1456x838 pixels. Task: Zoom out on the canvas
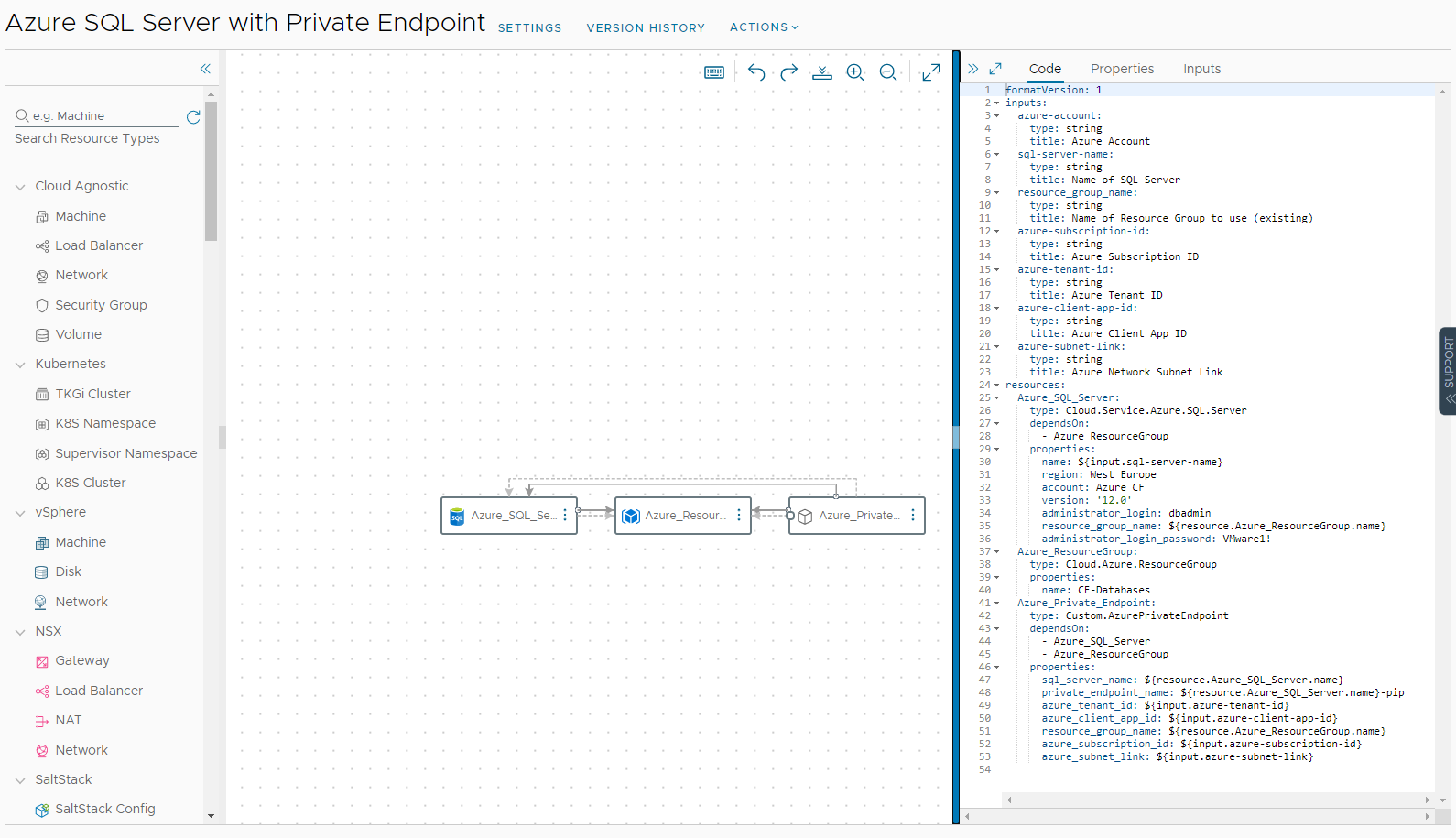pyautogui.click(x=888, y=72)
